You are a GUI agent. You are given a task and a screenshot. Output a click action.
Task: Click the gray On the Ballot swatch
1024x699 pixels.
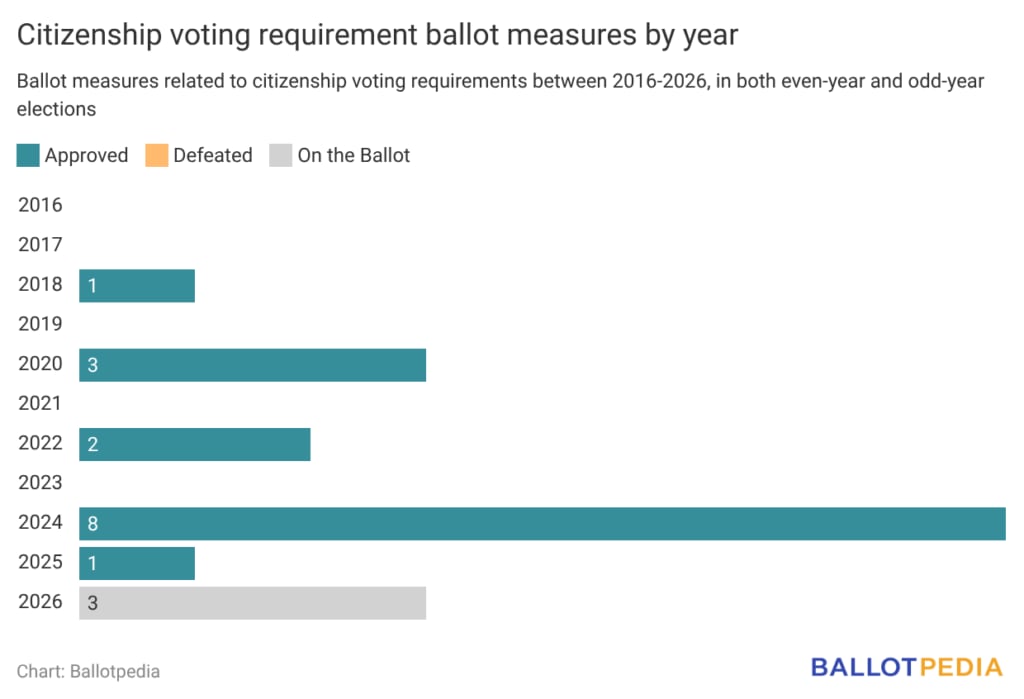tap(281, 155)
